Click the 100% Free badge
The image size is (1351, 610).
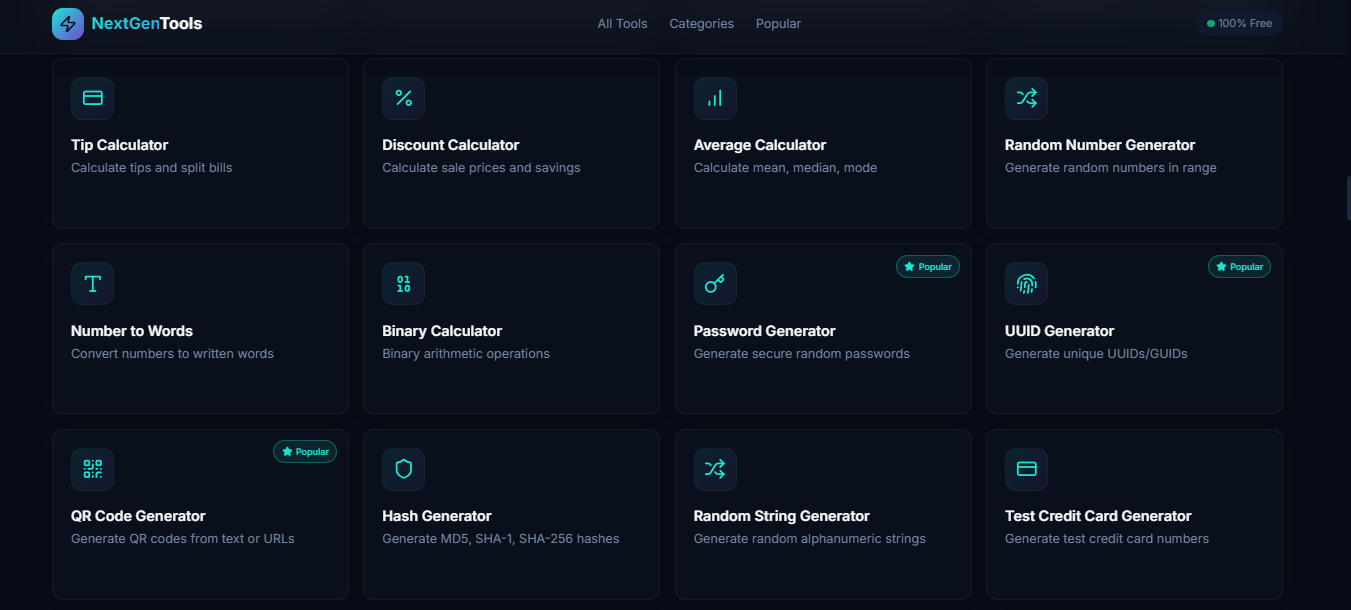[x=1239, y=21]
